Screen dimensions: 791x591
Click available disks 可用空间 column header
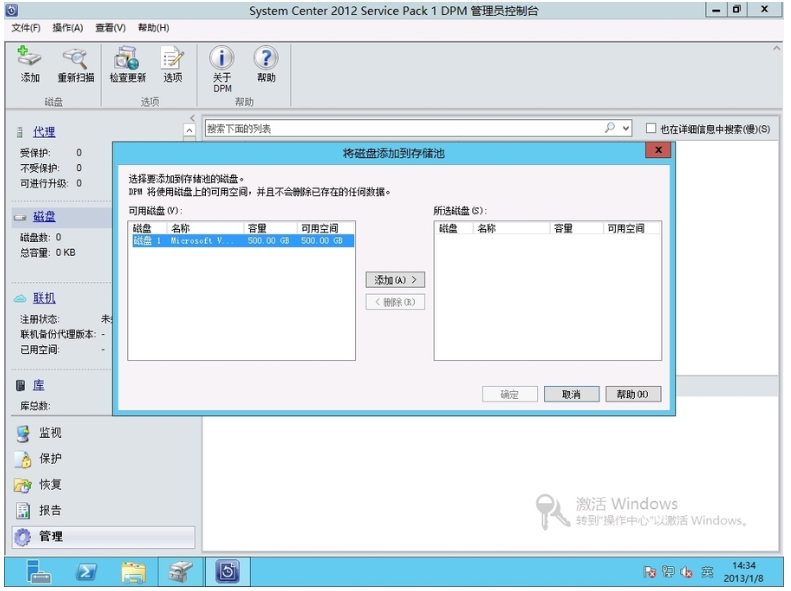tap(325, 228)
